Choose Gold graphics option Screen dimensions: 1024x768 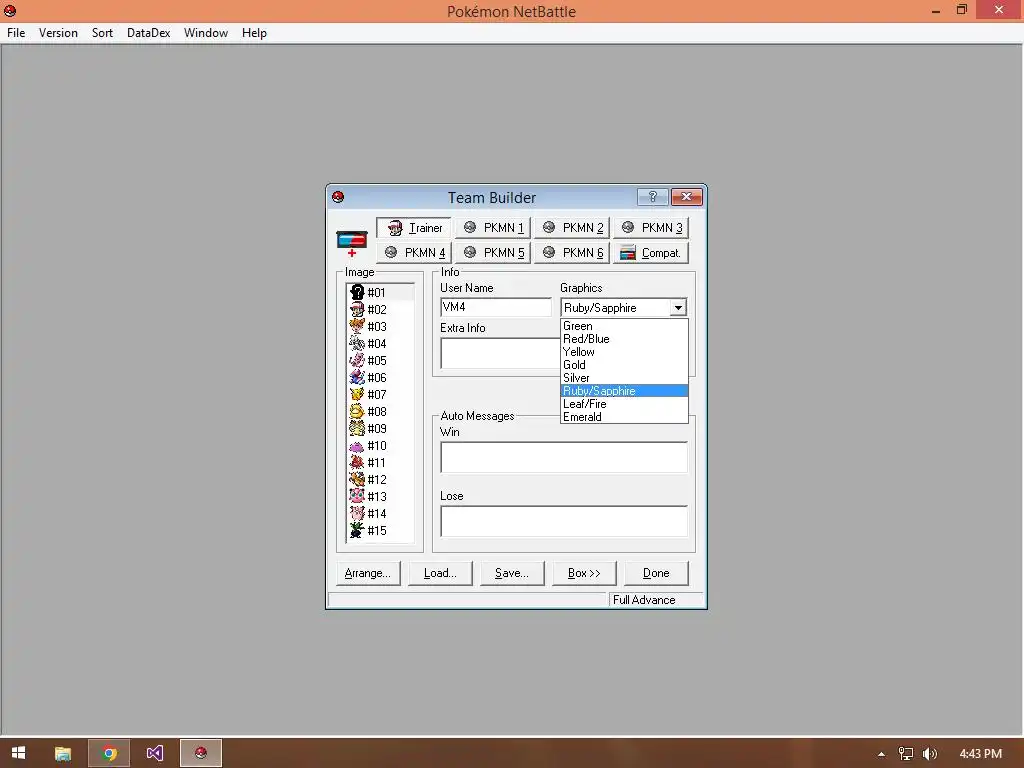tap(624, 365)
